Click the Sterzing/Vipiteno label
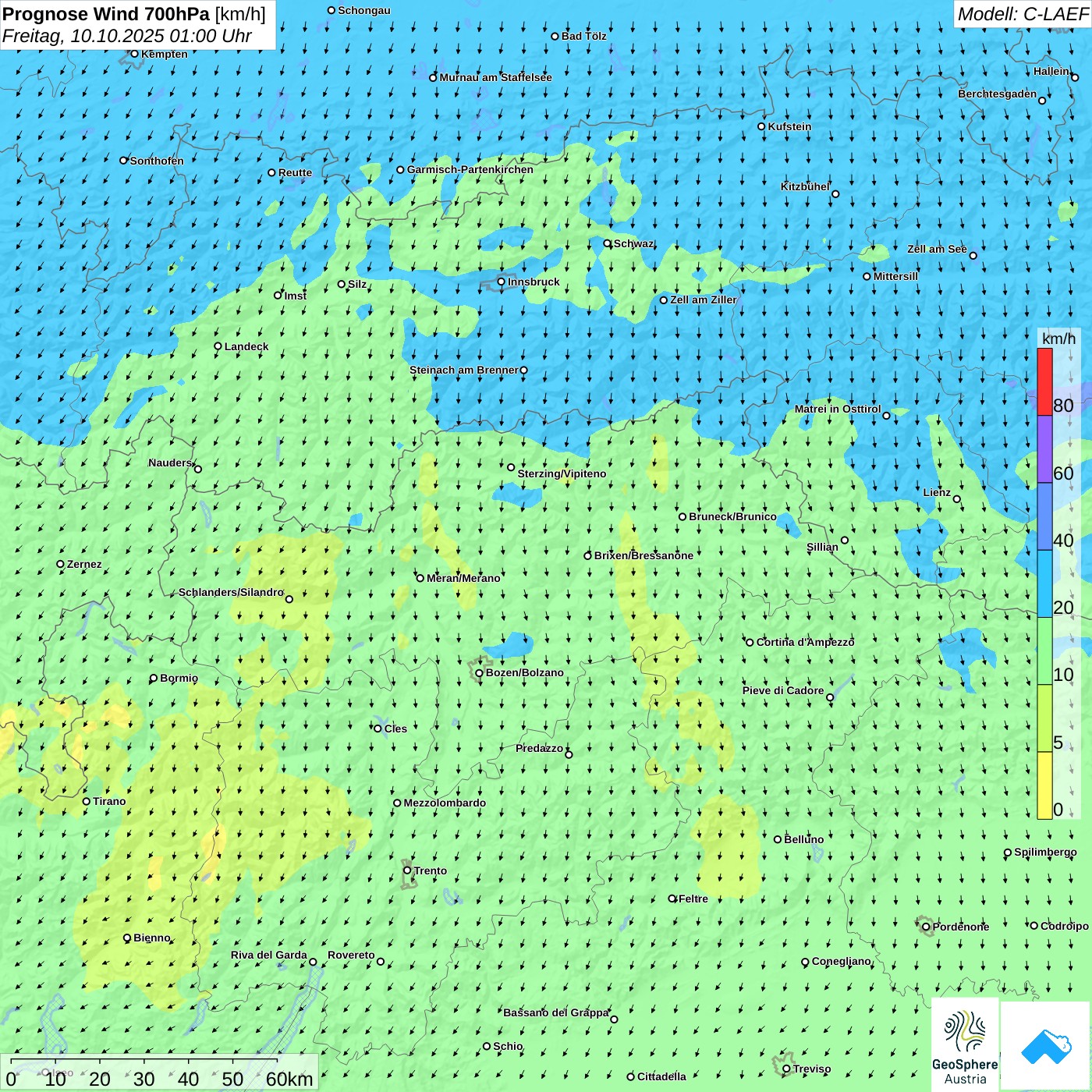 pos(562,473)
